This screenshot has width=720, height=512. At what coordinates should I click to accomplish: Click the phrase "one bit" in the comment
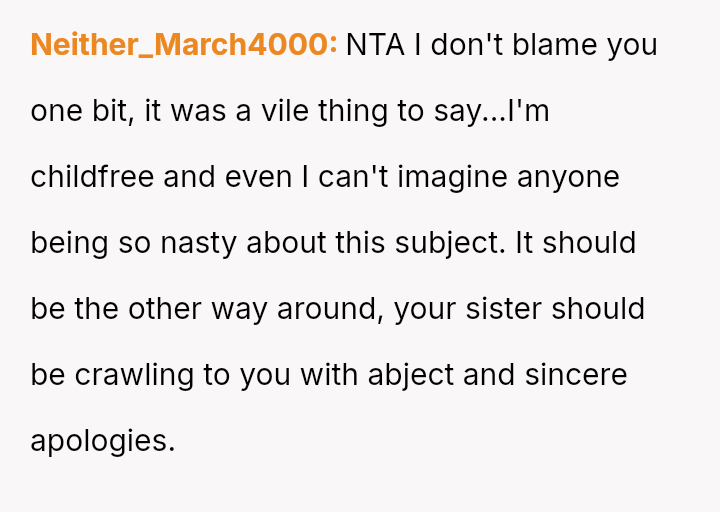click(x=81, y=111)
